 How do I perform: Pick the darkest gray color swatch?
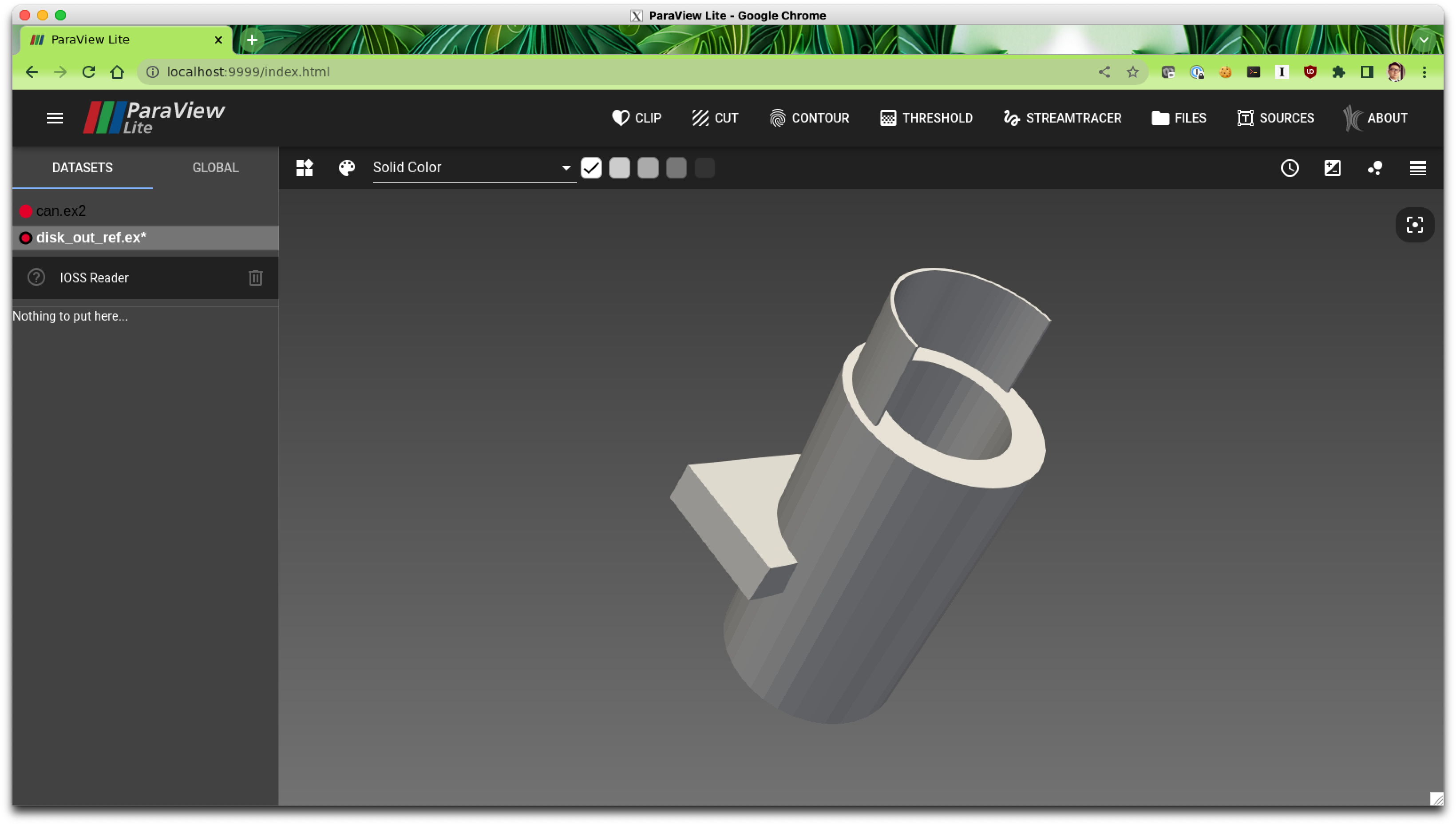click(704, 168)
